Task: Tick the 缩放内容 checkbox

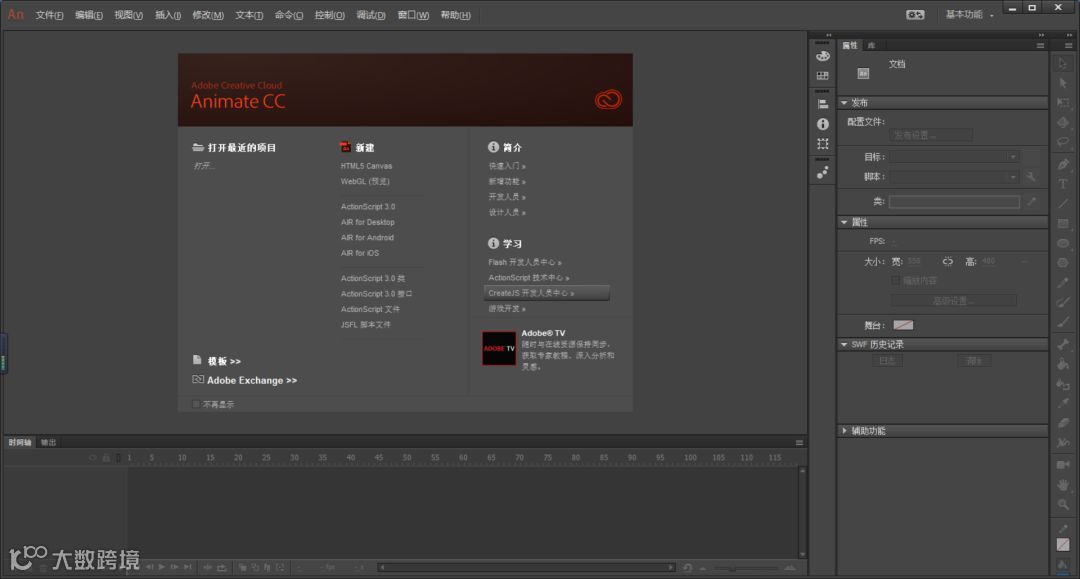Action: tap(895, 280)
